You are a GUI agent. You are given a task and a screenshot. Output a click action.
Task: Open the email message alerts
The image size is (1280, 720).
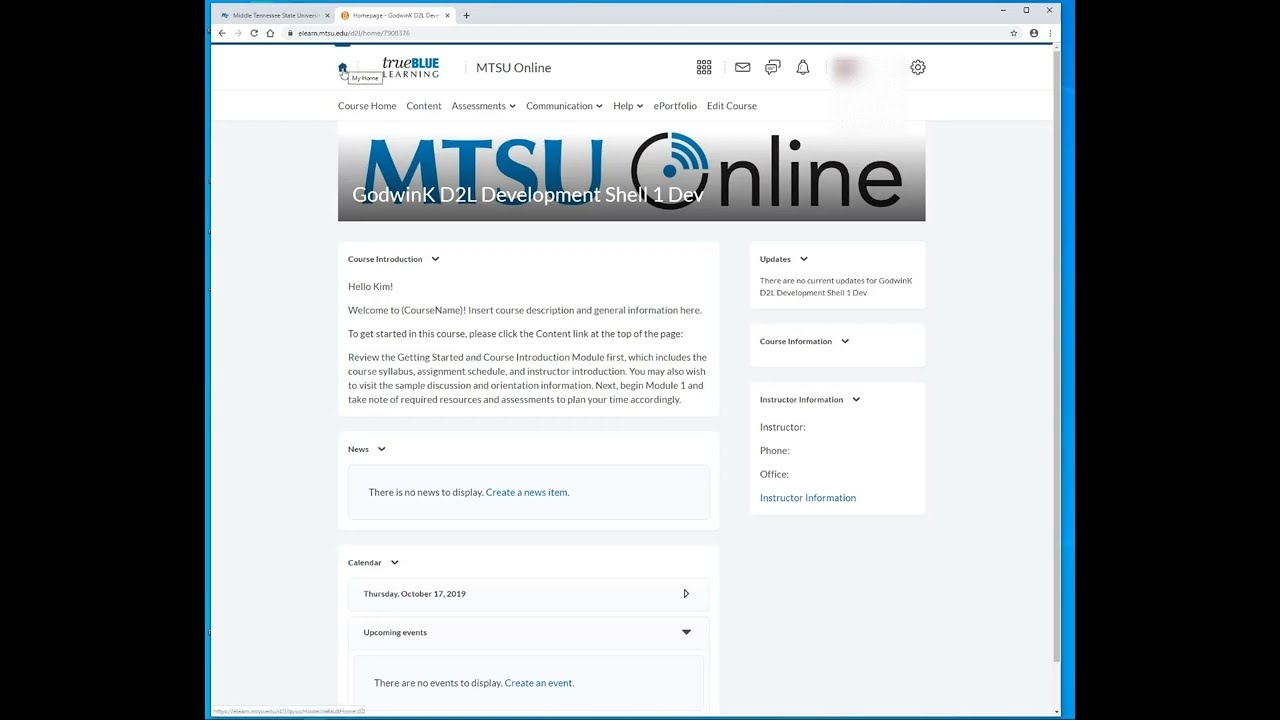pyautogui.click(x=742, y=67)
